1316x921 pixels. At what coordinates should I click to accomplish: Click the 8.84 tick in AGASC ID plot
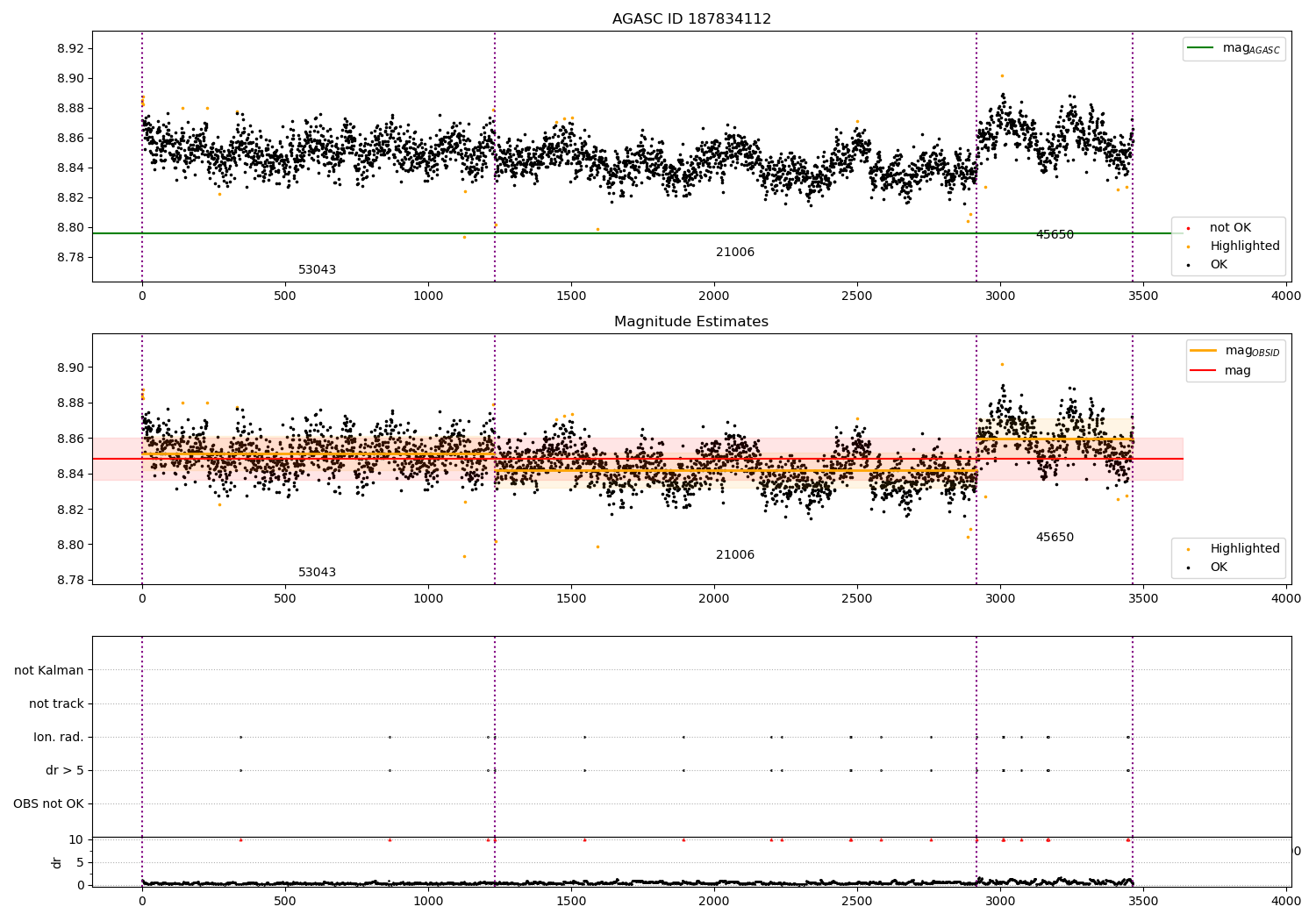(70, 168)
